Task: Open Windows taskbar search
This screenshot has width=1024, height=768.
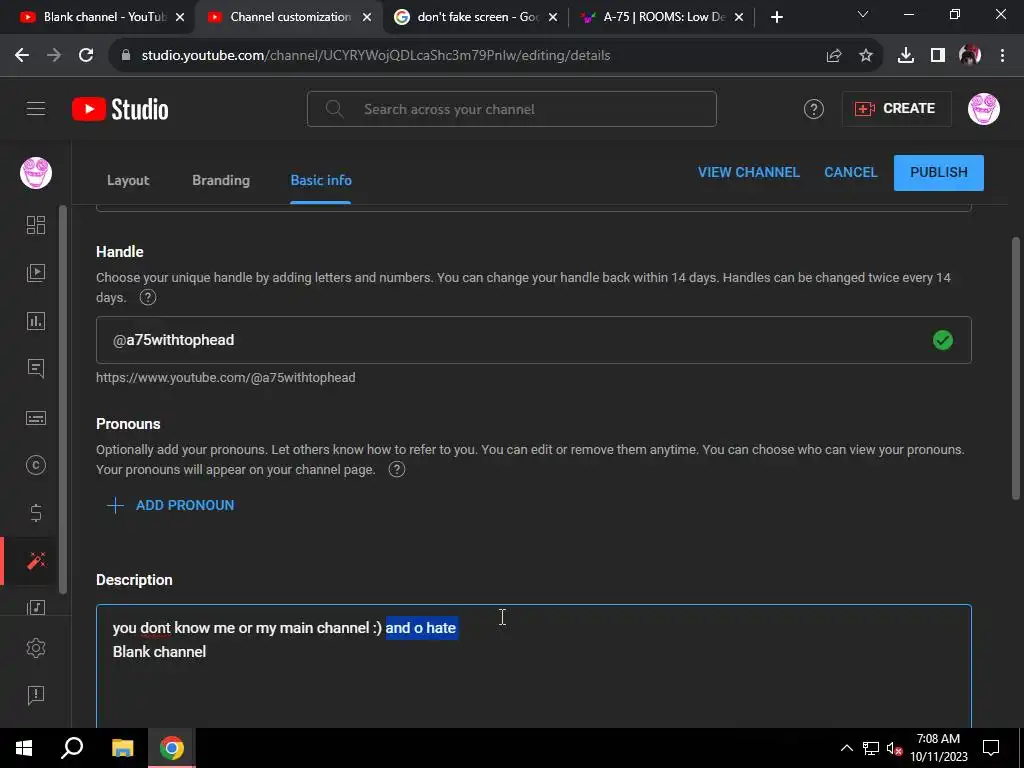Action: pyautogui.click(x=72, y=748)
